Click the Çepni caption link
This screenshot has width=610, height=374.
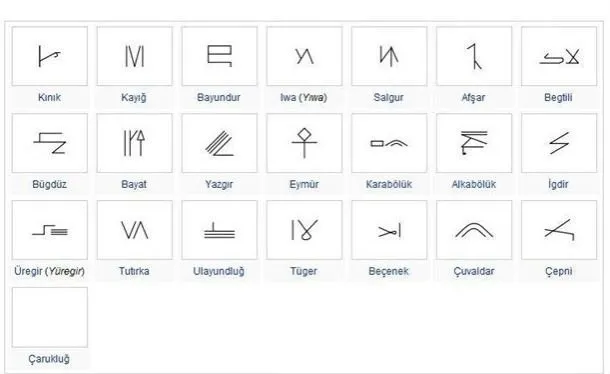558,271
